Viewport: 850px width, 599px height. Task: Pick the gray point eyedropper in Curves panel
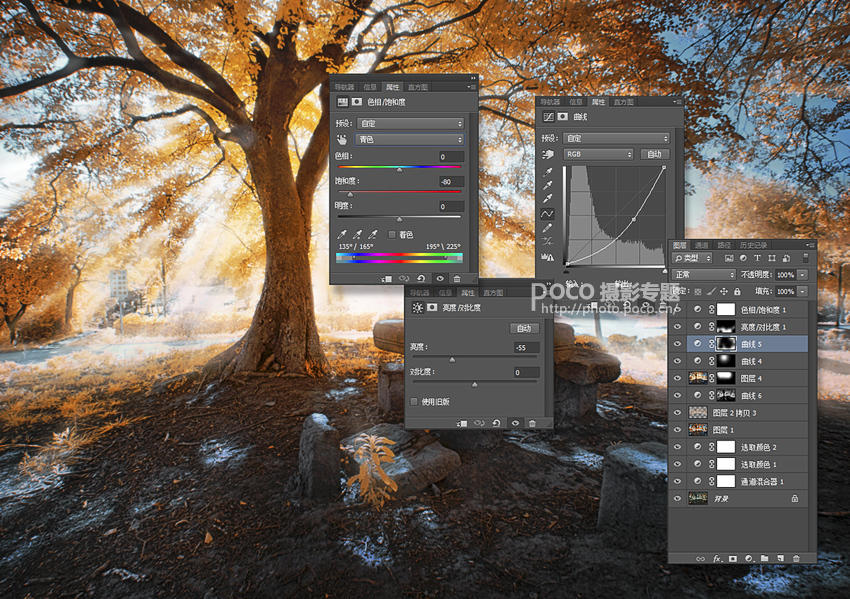pos(548,185)
